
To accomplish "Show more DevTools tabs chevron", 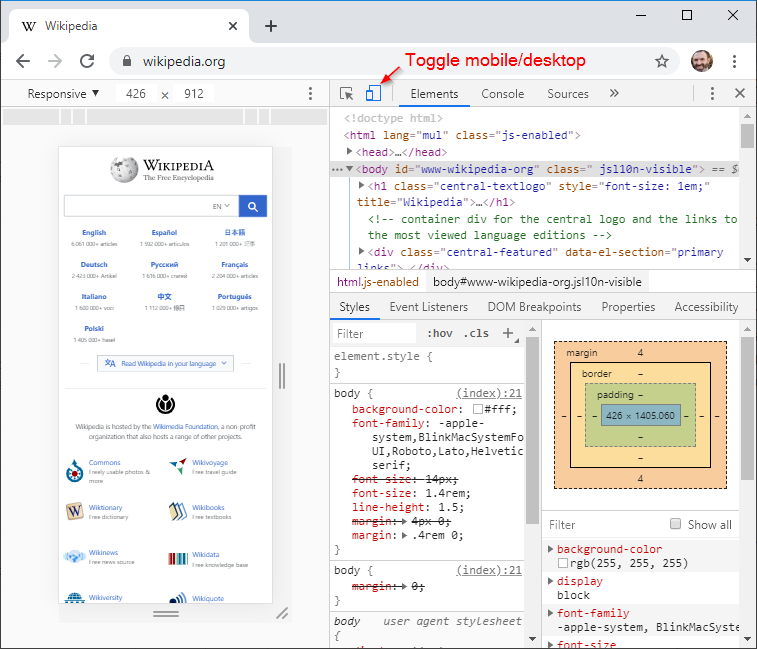I will coord(614,94).
